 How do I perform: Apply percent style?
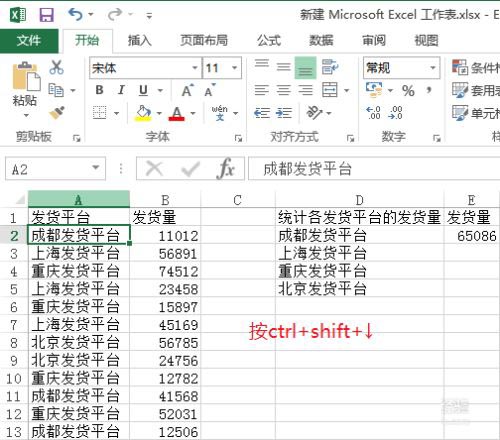408,90
